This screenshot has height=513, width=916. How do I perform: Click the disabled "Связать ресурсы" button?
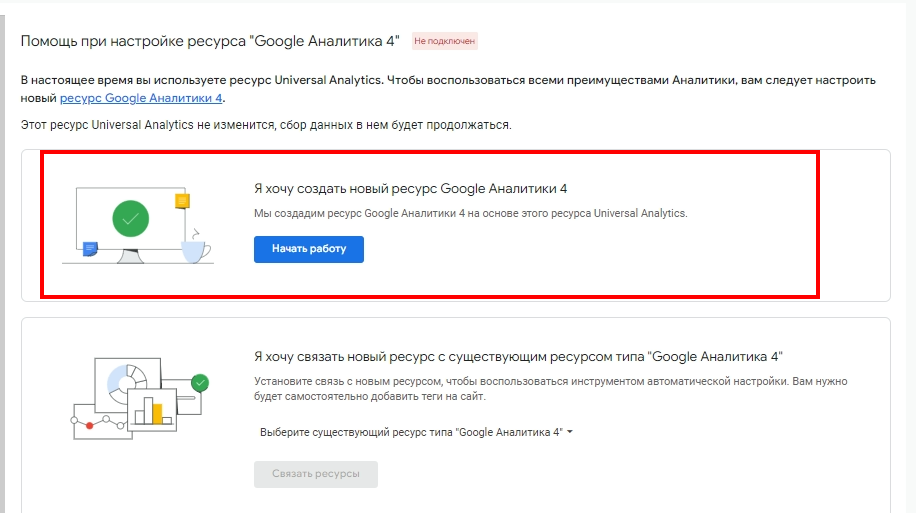click(x=315, y=474)
